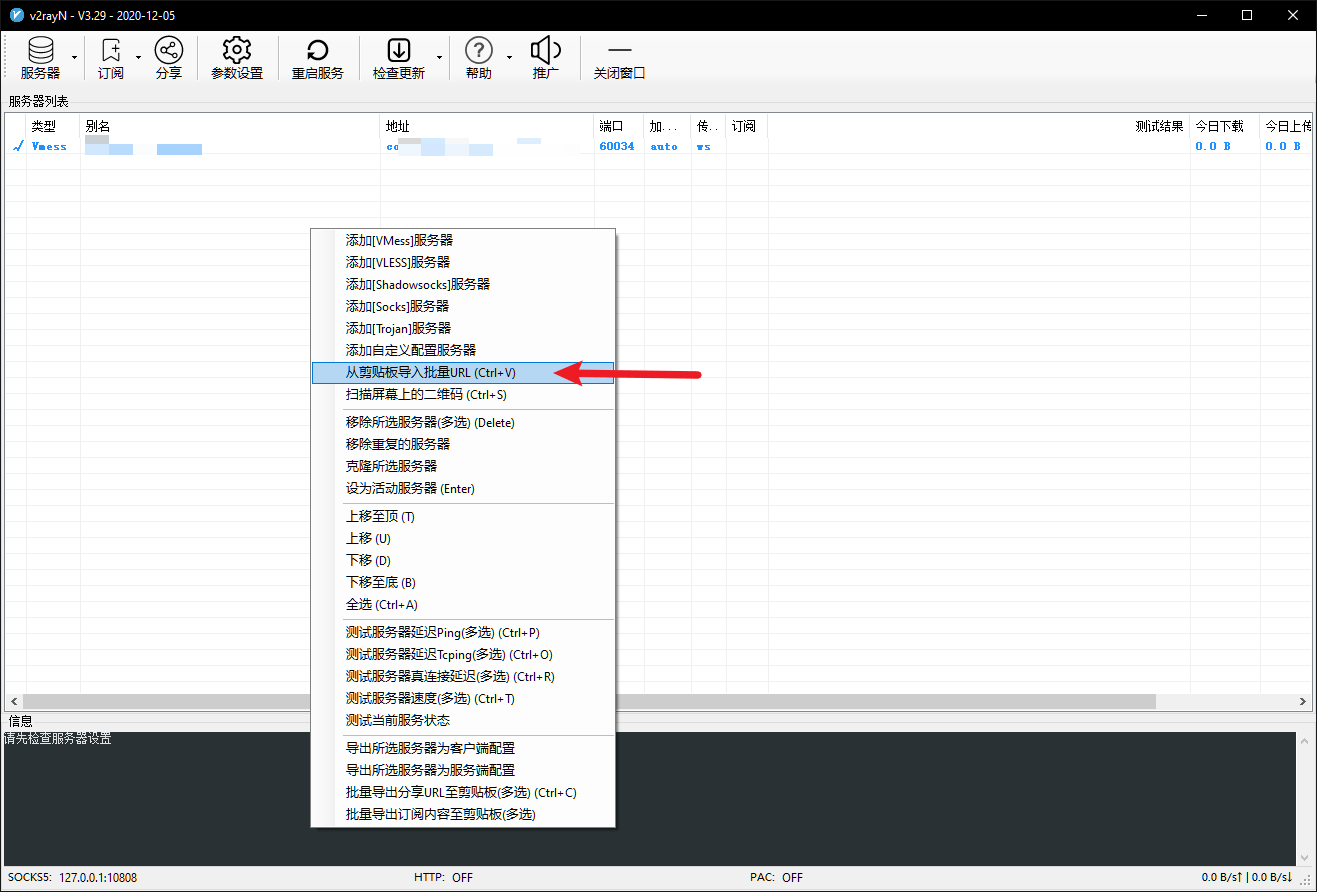Choose 测试服务器速度 menu entry
Image resolution: width=1317 pixels, height=892 pixels.
(x=430, y=699)
